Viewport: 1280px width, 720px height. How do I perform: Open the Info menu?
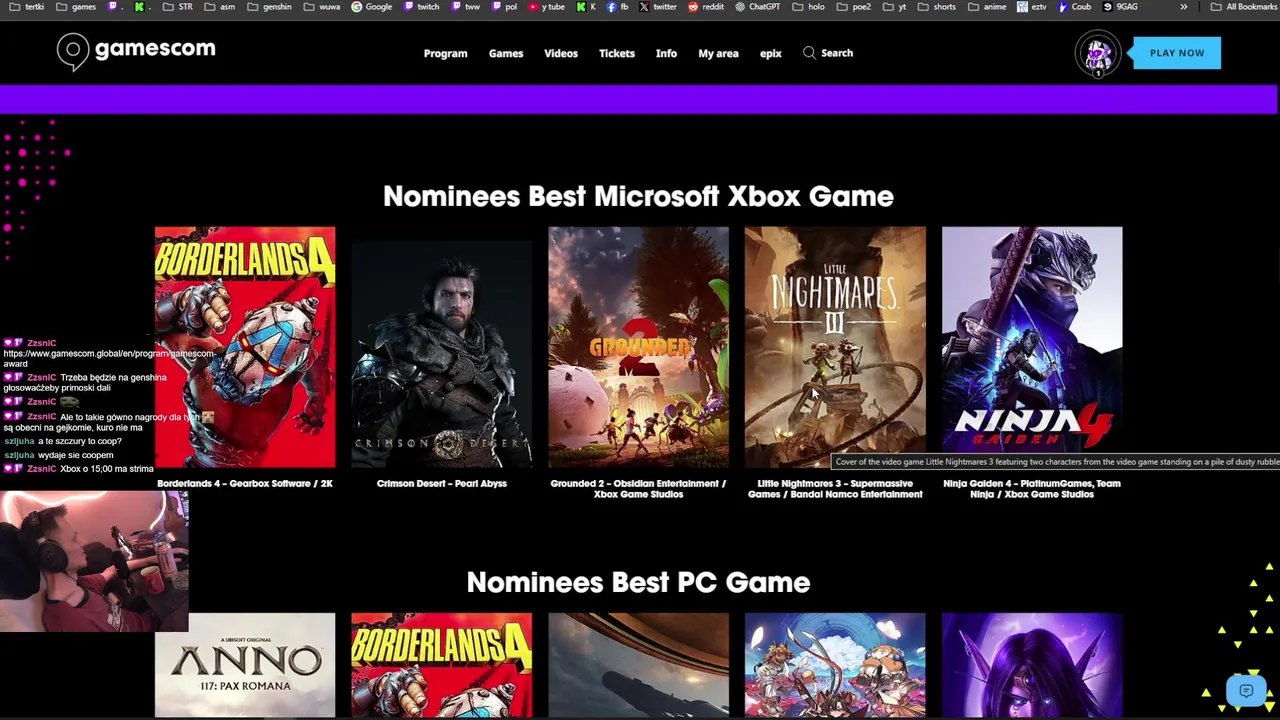(x=666, y=53)
